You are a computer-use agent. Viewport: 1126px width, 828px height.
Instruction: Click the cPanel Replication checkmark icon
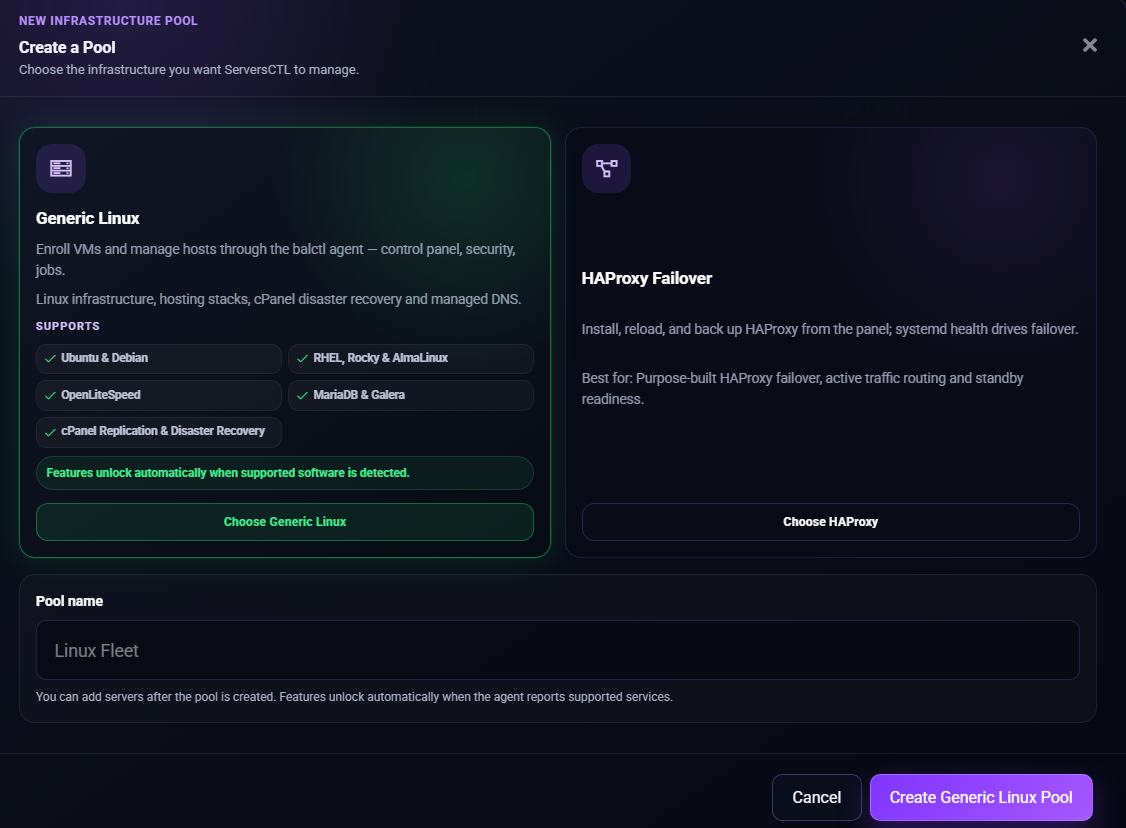click(x=50, y=432)
